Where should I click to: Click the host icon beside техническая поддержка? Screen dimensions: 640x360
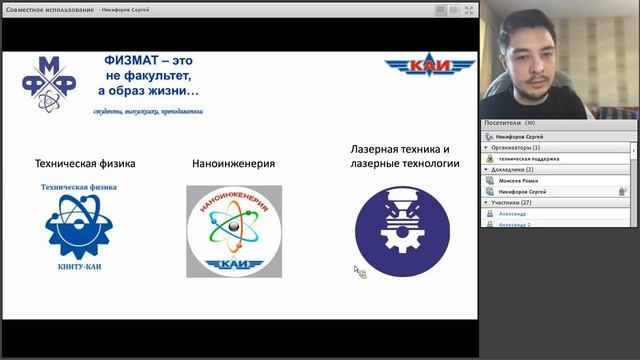pyautogui.click(x=490, y=158)
